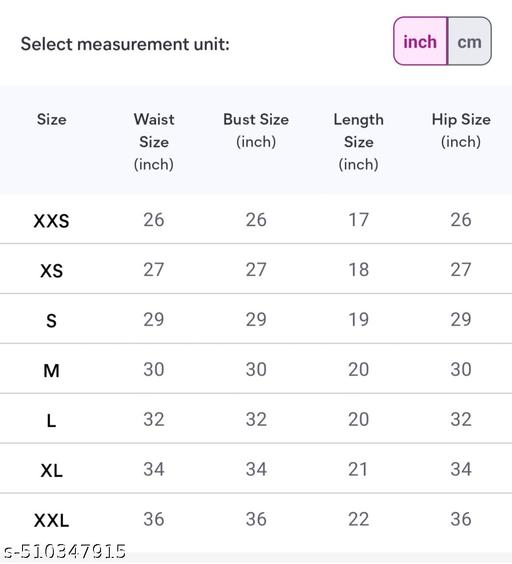This screenshot has height=564, width=512.
Task: Click waist value 26 in XXS row
Action: point(154,220)
